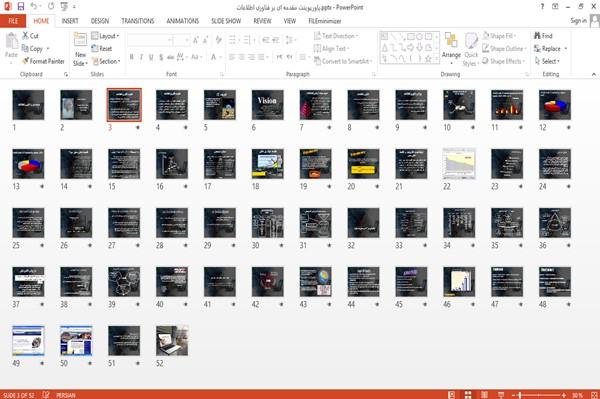Click PERSIAN language in status bar
Screen dimensions: 600x399
66,395
